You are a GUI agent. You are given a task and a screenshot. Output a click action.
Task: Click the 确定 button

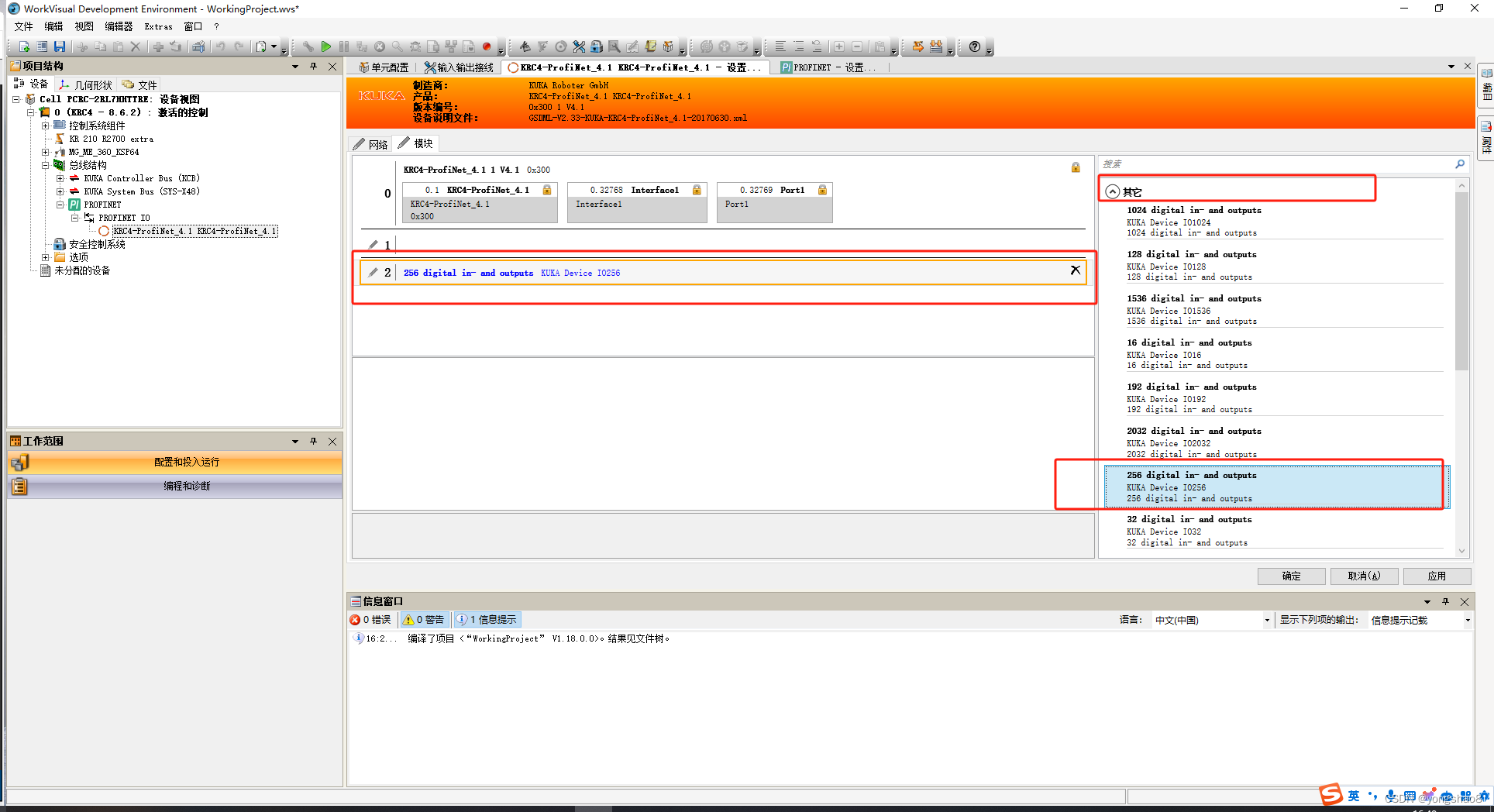[1291, 576]
